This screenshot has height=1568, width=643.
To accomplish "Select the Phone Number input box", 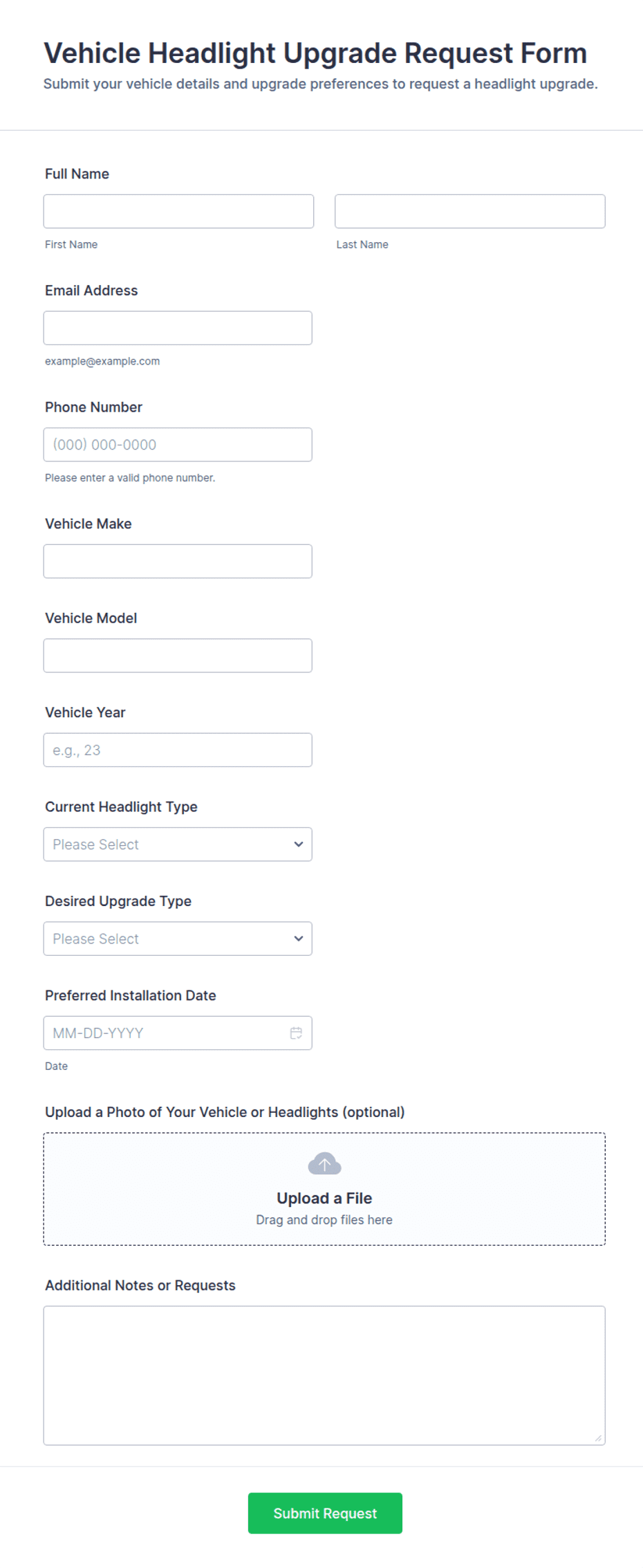I will tap(178, 445).
